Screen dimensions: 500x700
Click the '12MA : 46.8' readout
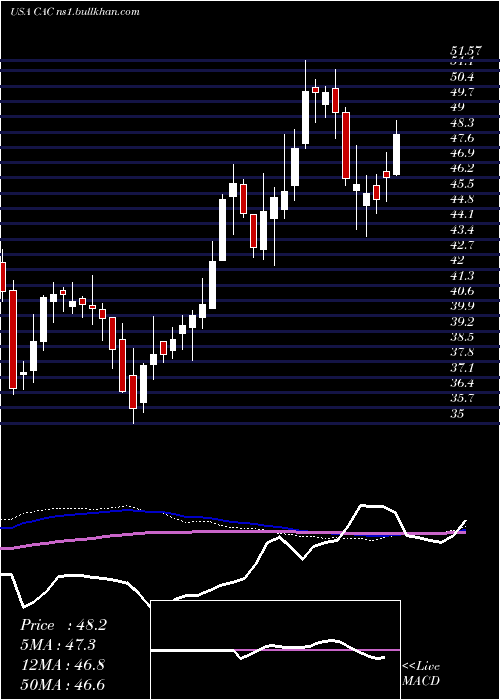pyautogui.click(x=62, y=665)
